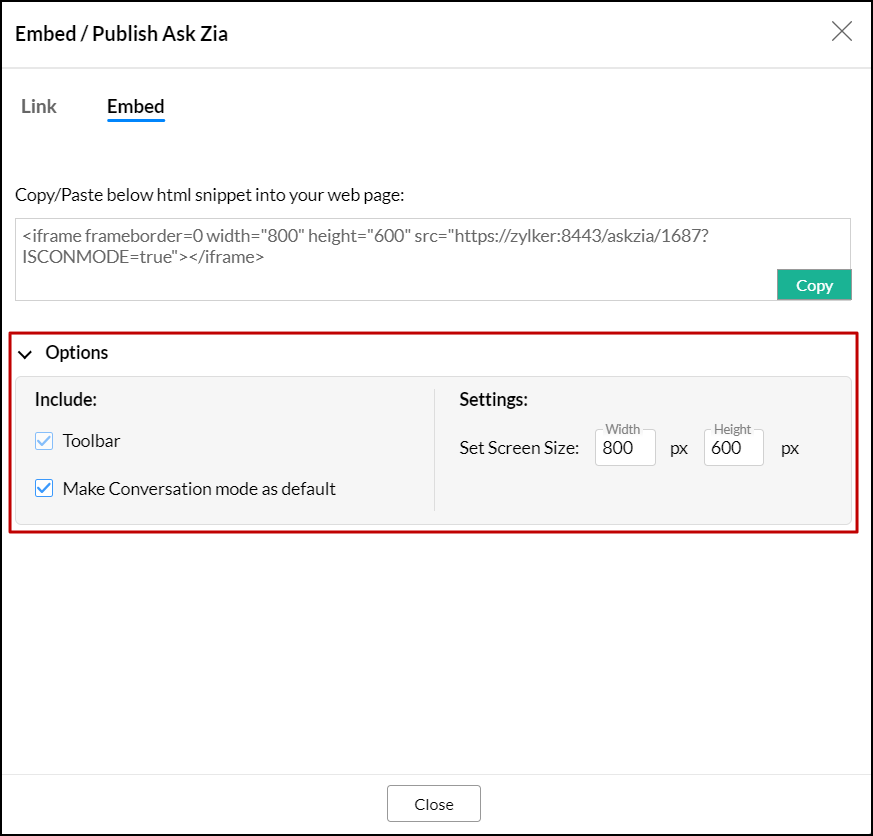Viewport: 873px width, 836px height.
Task: Toggle the Toolbar checkbox
Action: point(44,441)
